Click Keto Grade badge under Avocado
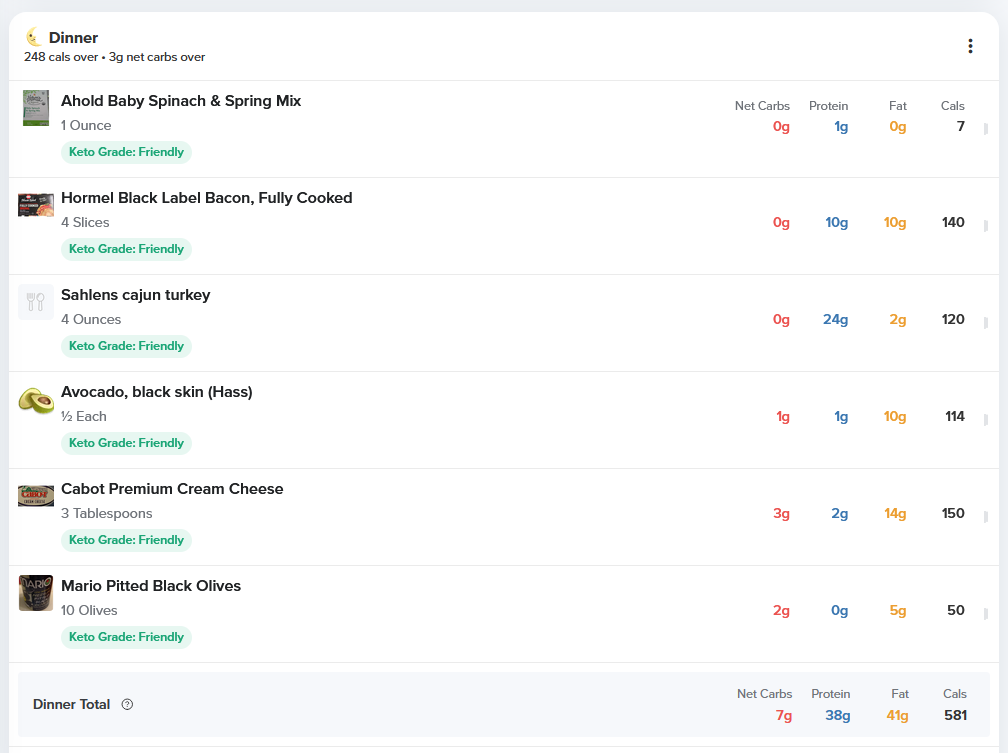 click(126, 443)
